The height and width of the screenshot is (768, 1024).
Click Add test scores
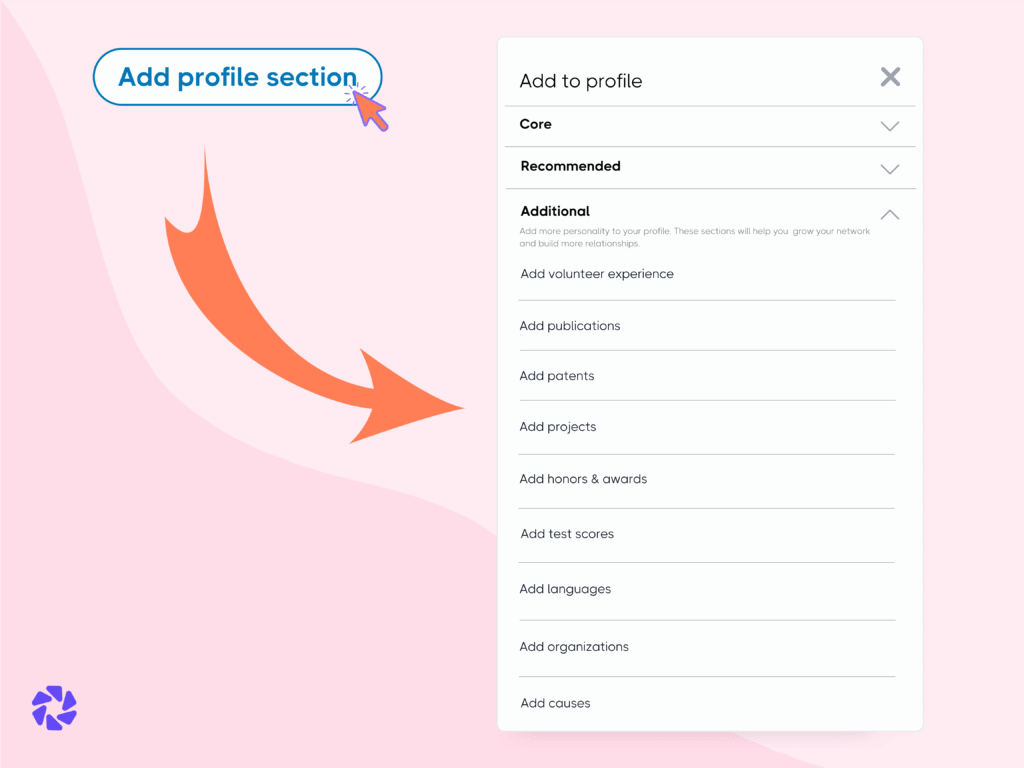567,533
